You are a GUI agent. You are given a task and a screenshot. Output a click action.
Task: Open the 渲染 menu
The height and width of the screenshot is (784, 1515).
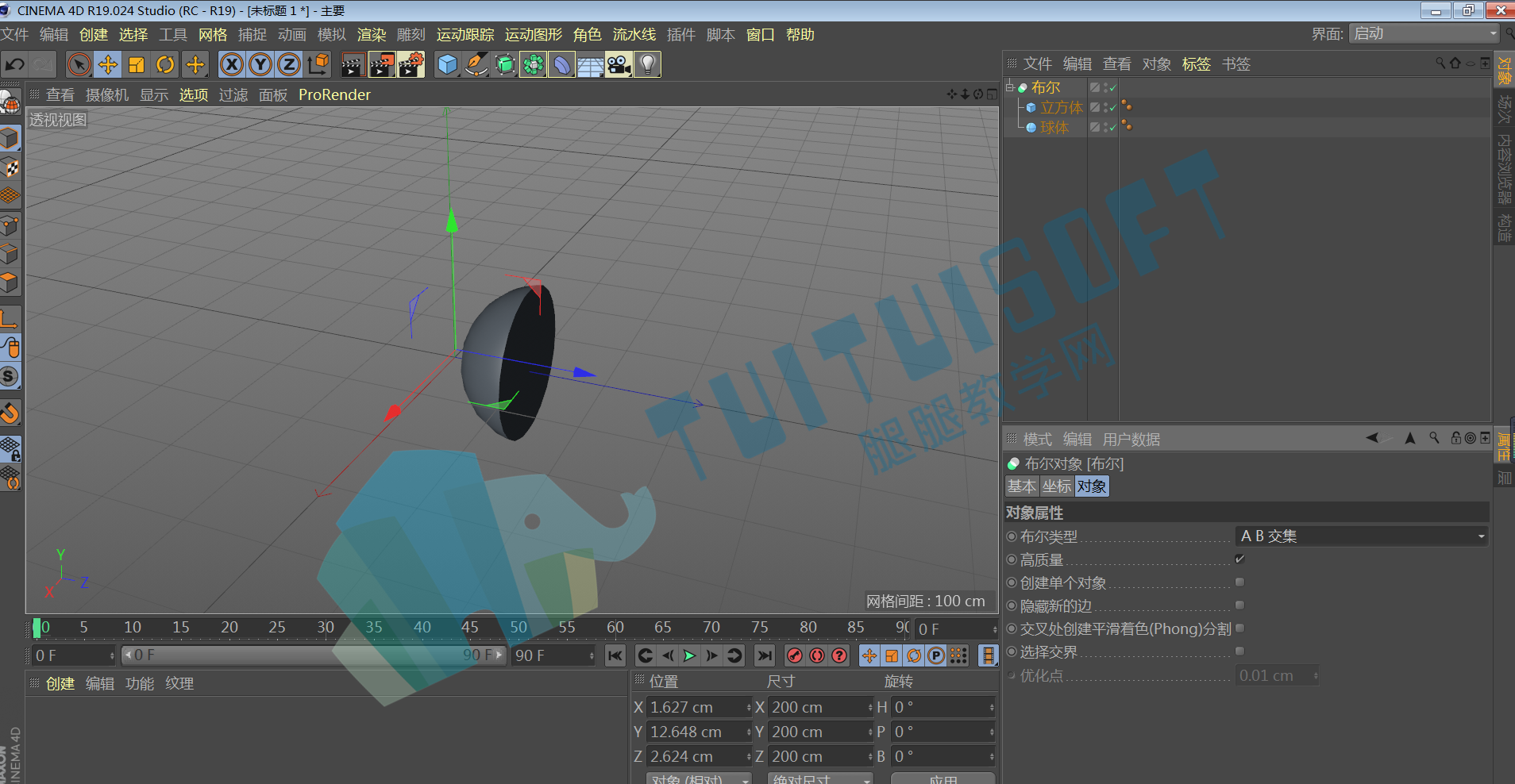click(372, 34)
